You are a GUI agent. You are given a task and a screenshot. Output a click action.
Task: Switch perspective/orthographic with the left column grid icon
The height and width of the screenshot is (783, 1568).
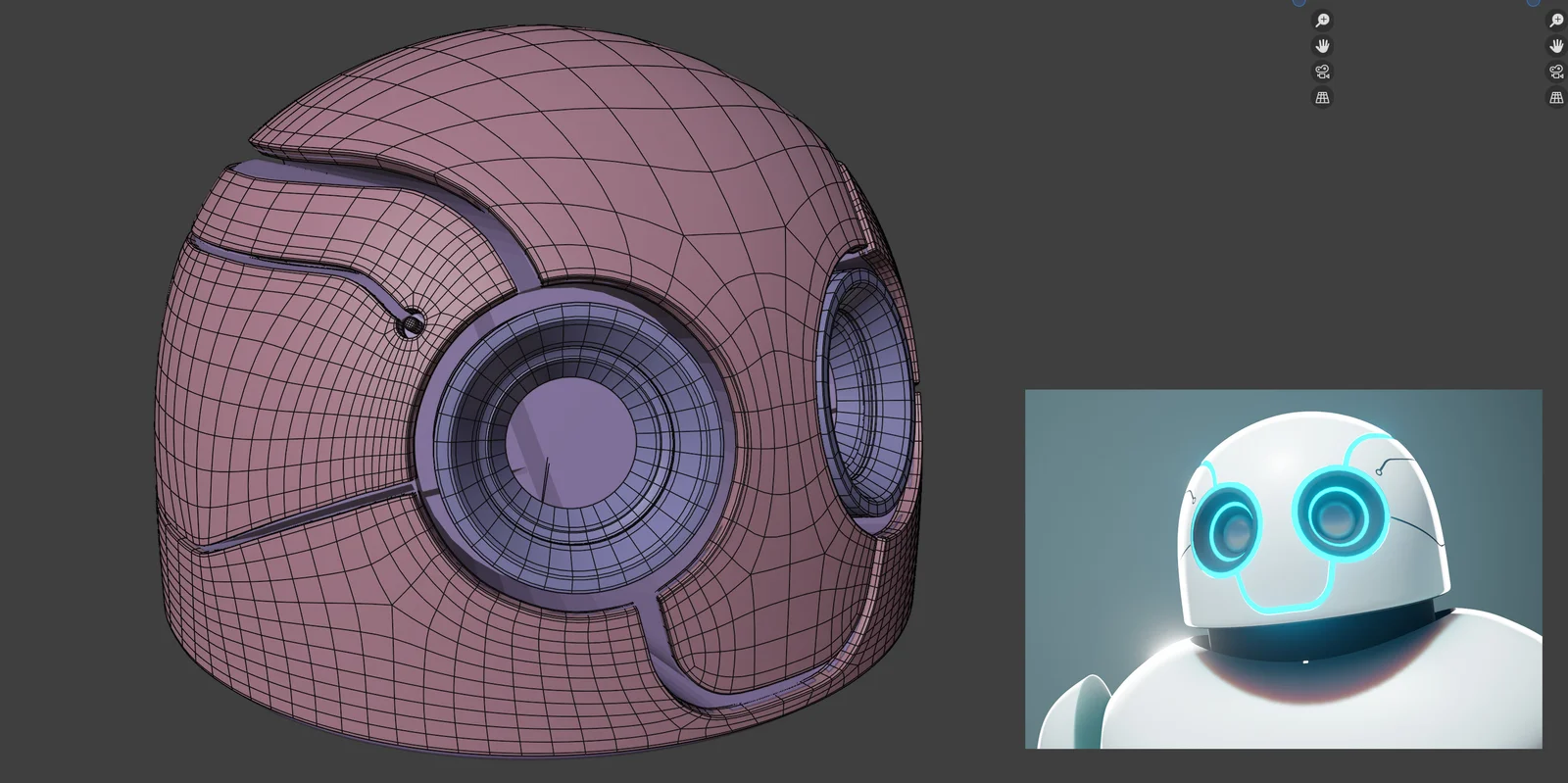(1322, 97)
